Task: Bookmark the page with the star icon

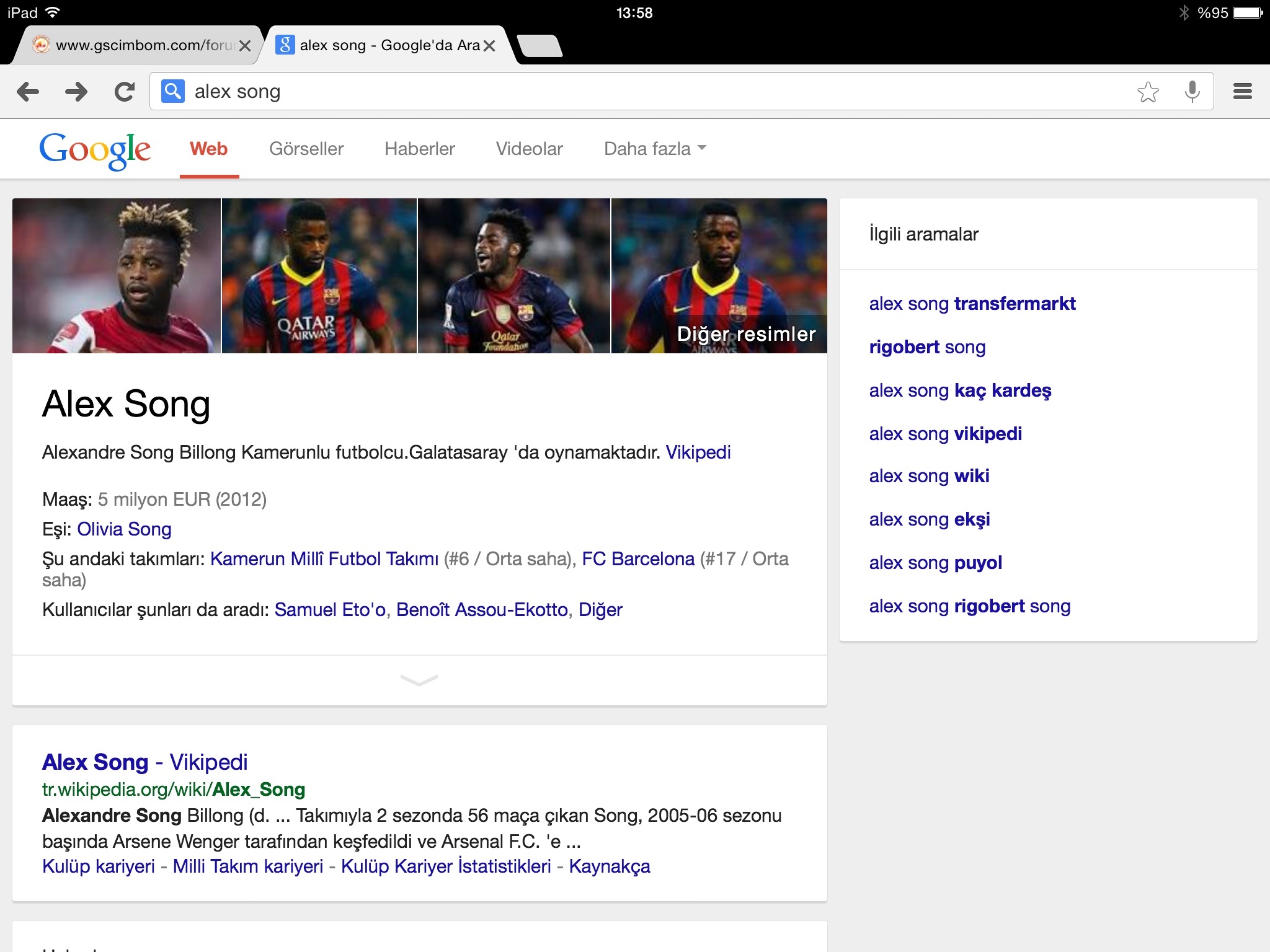Action: click(1148, 92)
